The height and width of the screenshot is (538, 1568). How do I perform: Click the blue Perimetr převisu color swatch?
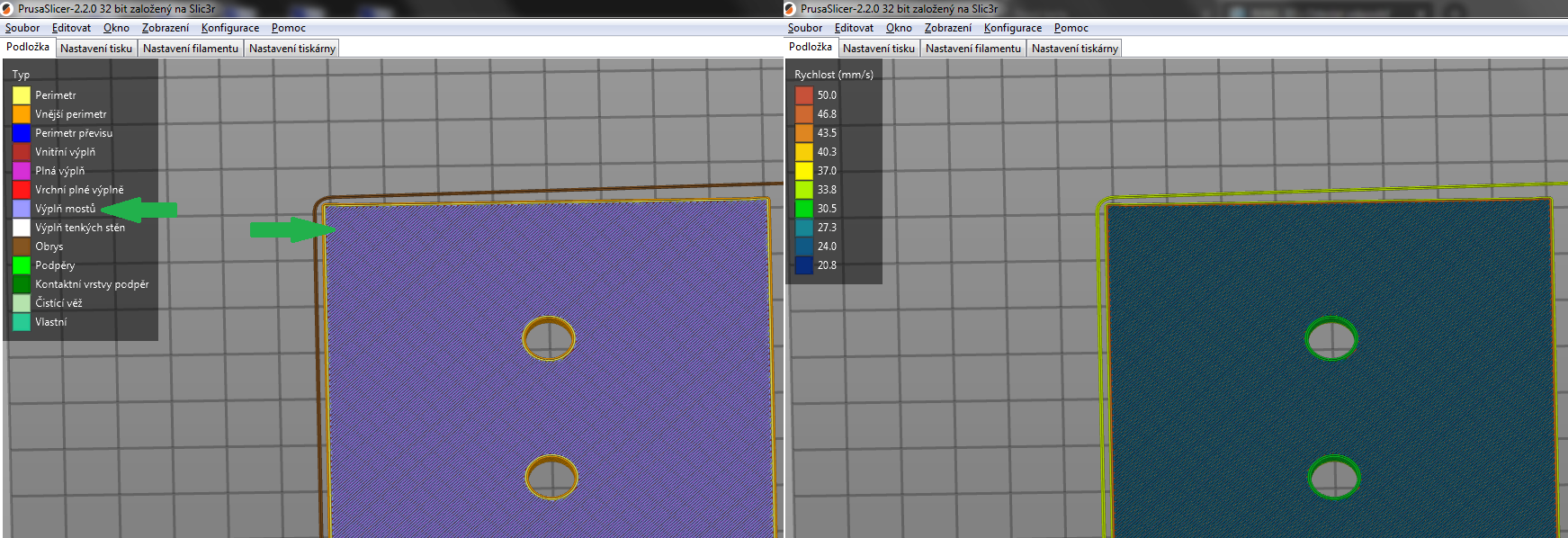pos(22,133)
